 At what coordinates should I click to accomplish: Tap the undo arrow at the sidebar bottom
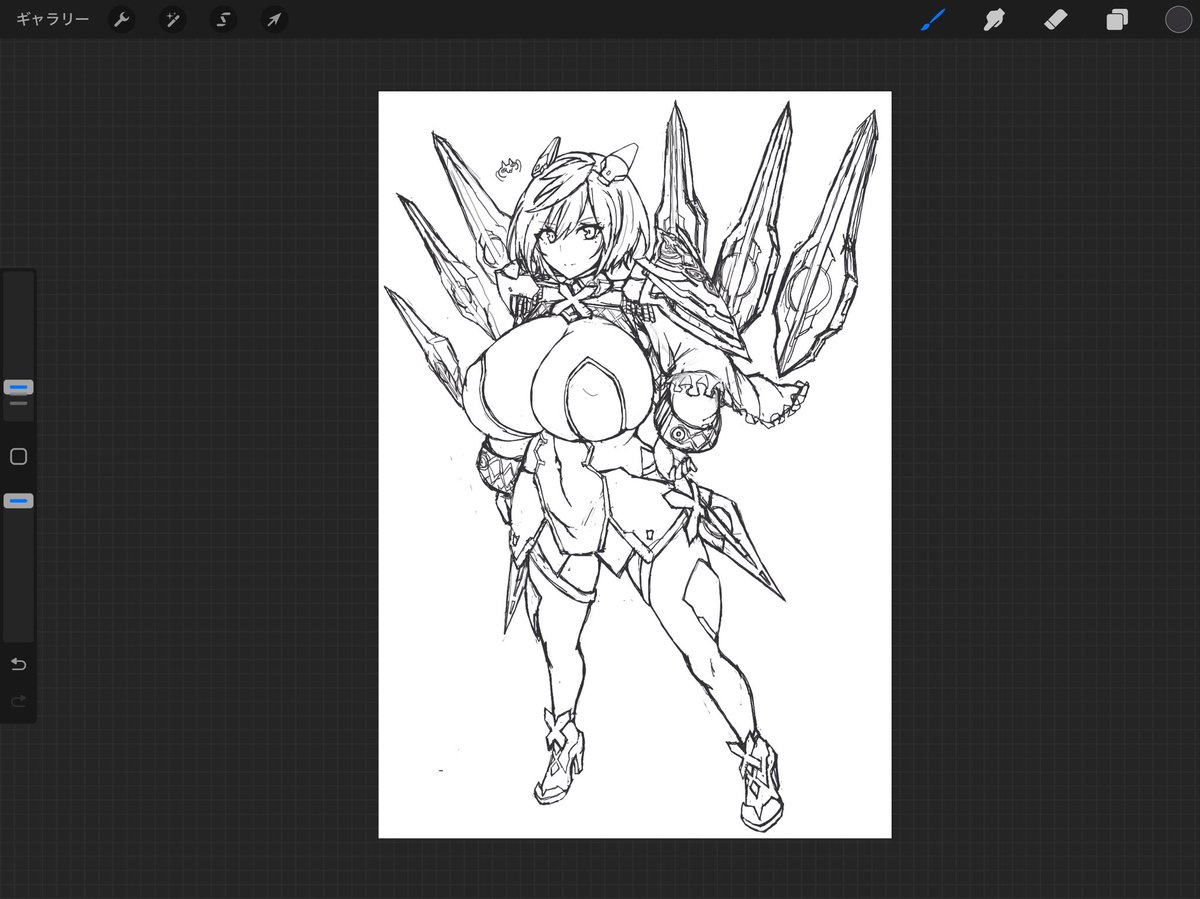(17, 663)
